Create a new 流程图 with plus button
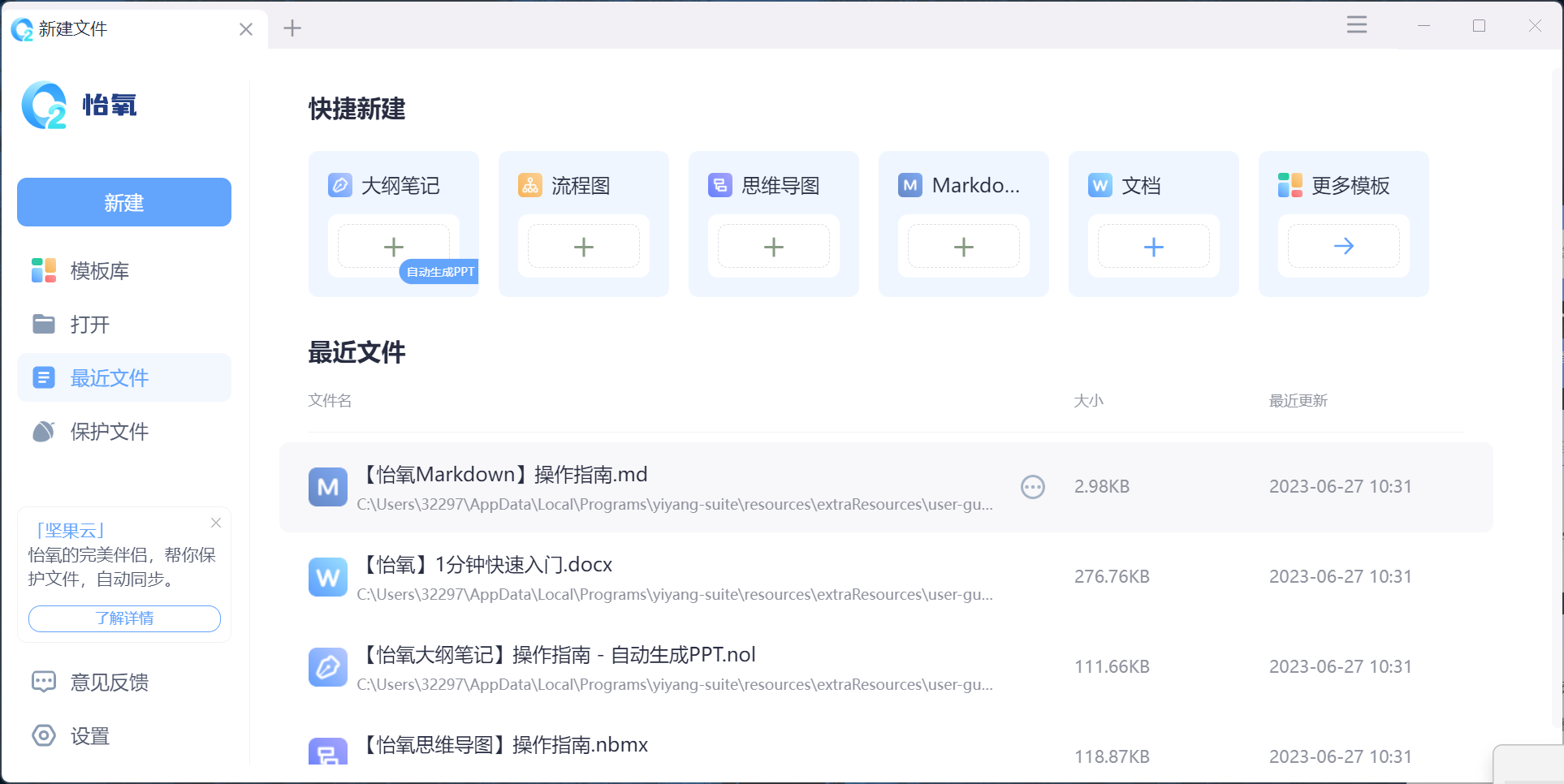The height and width of the screenshot is (784, 1564). point(584,247)
